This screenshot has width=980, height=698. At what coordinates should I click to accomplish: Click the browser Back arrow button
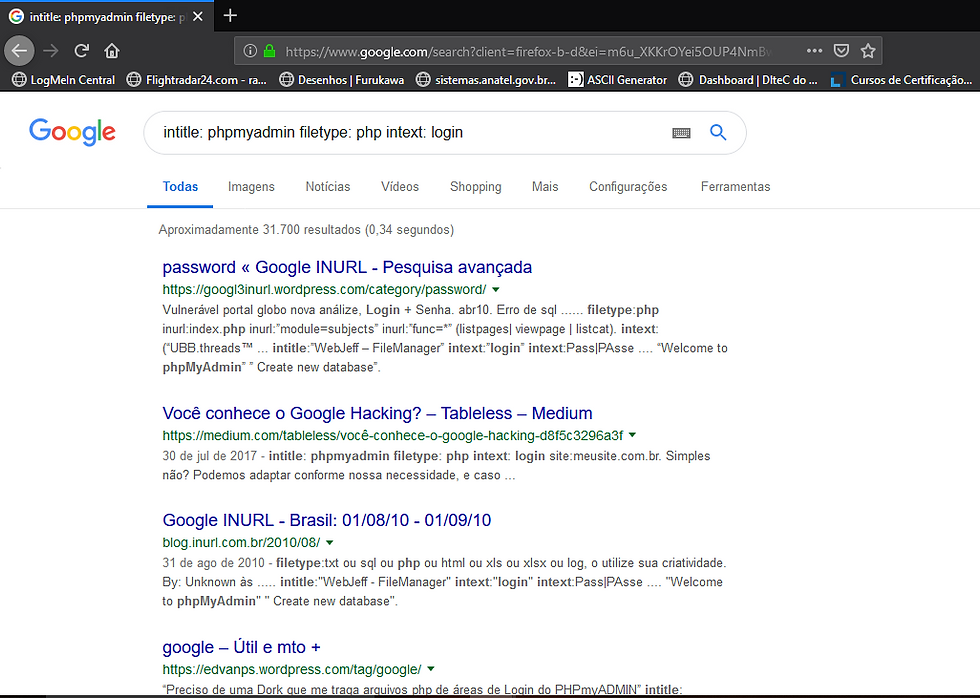point(19,51)
